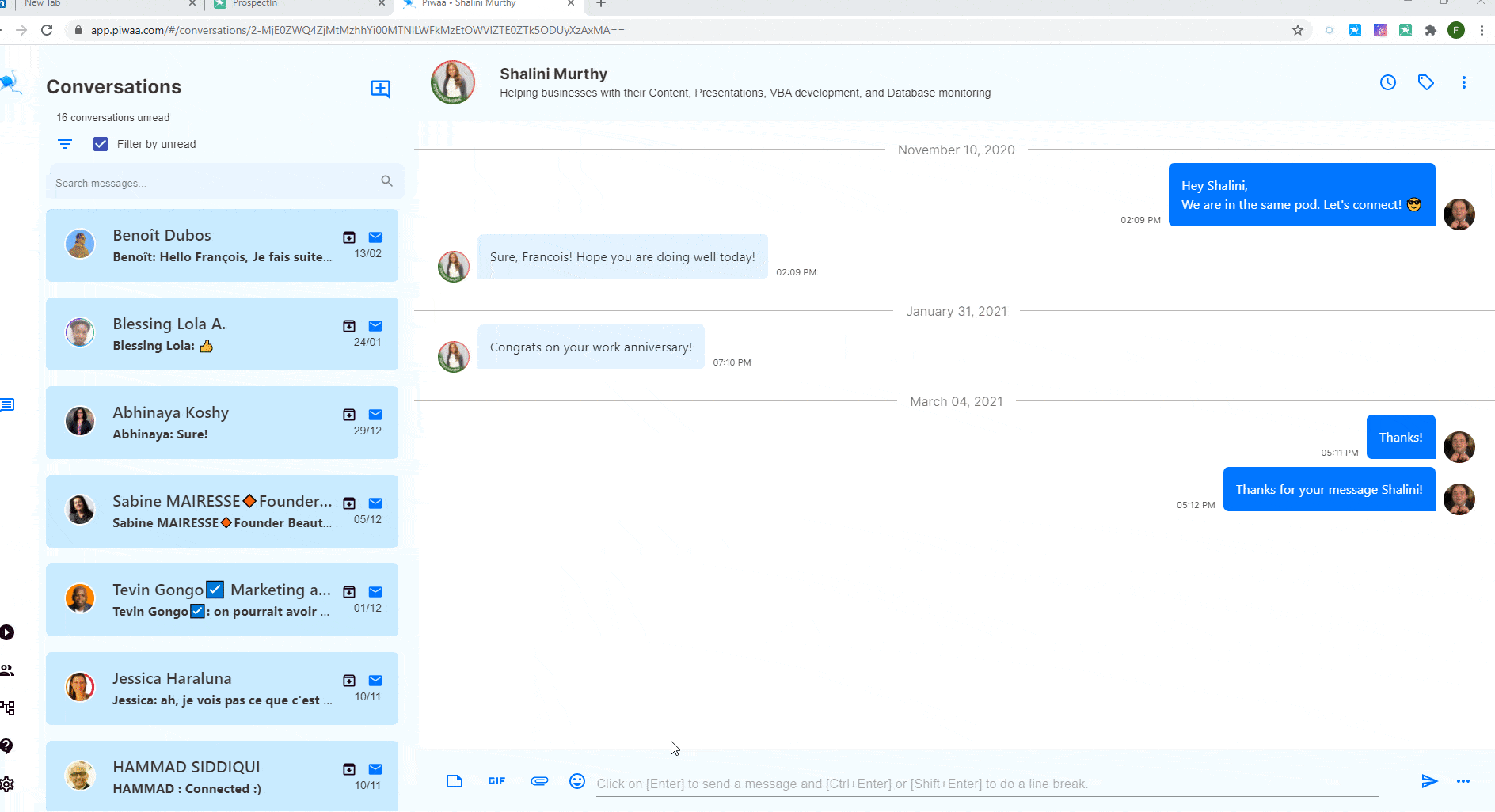Open the emoji picker smiley icon
1495x812 pixels.
click(577, 781)
